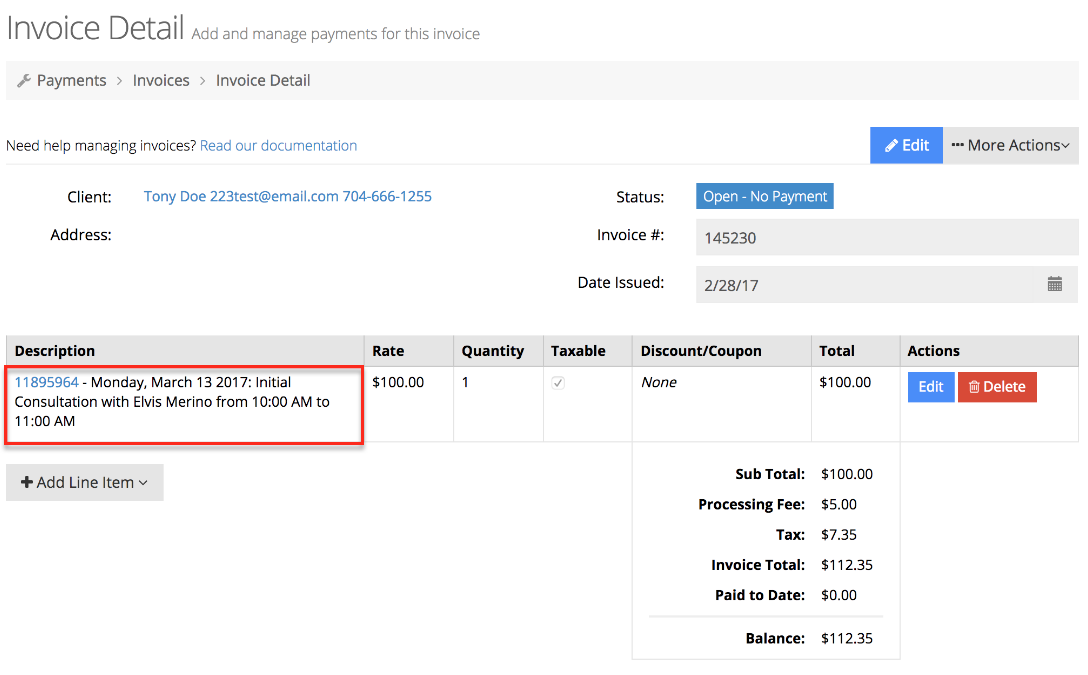Image resolution: width=1088 pixels, height=675 pixels.
Task: Open the Read our documentation link
Action: (x=278, y=145)
